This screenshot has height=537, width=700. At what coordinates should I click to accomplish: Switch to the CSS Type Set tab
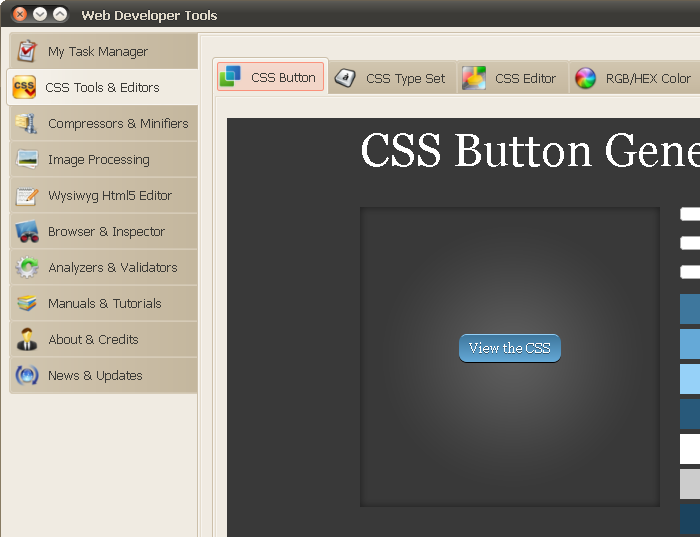(393, 78)
